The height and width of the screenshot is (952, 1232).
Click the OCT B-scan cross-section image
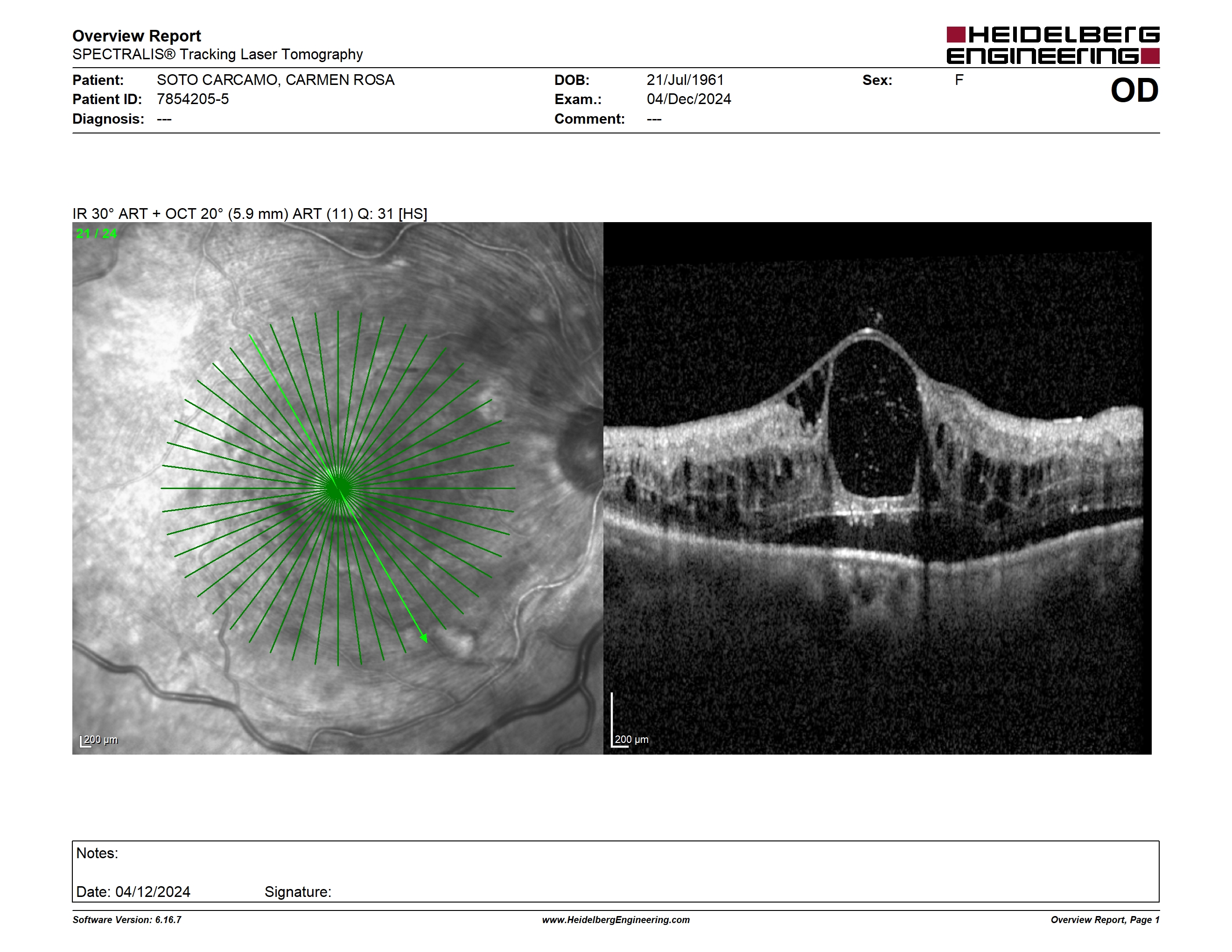(x=877, y=488)
